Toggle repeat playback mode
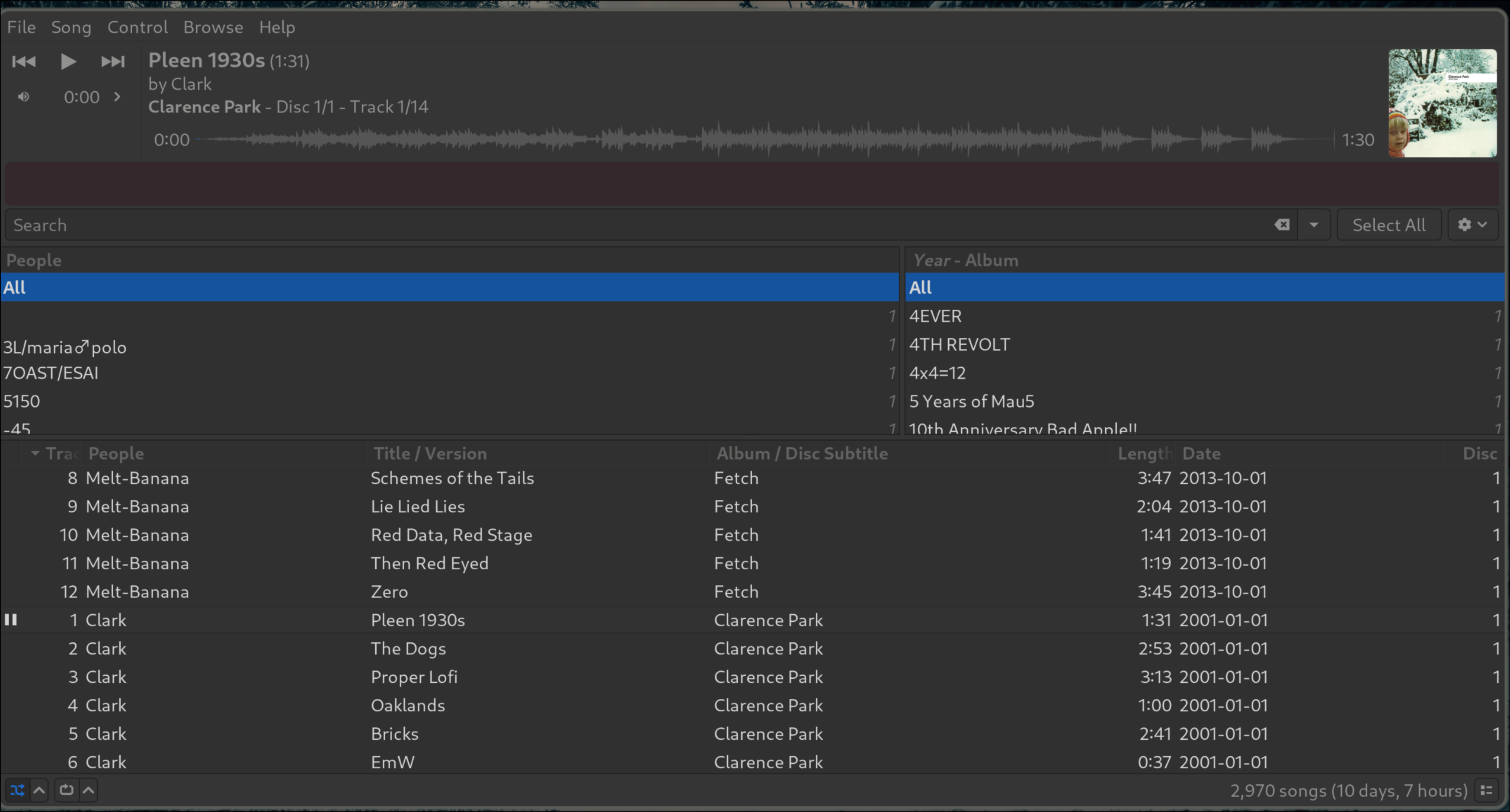This screenshot has height=812, width=1510. tap(66, 790)
